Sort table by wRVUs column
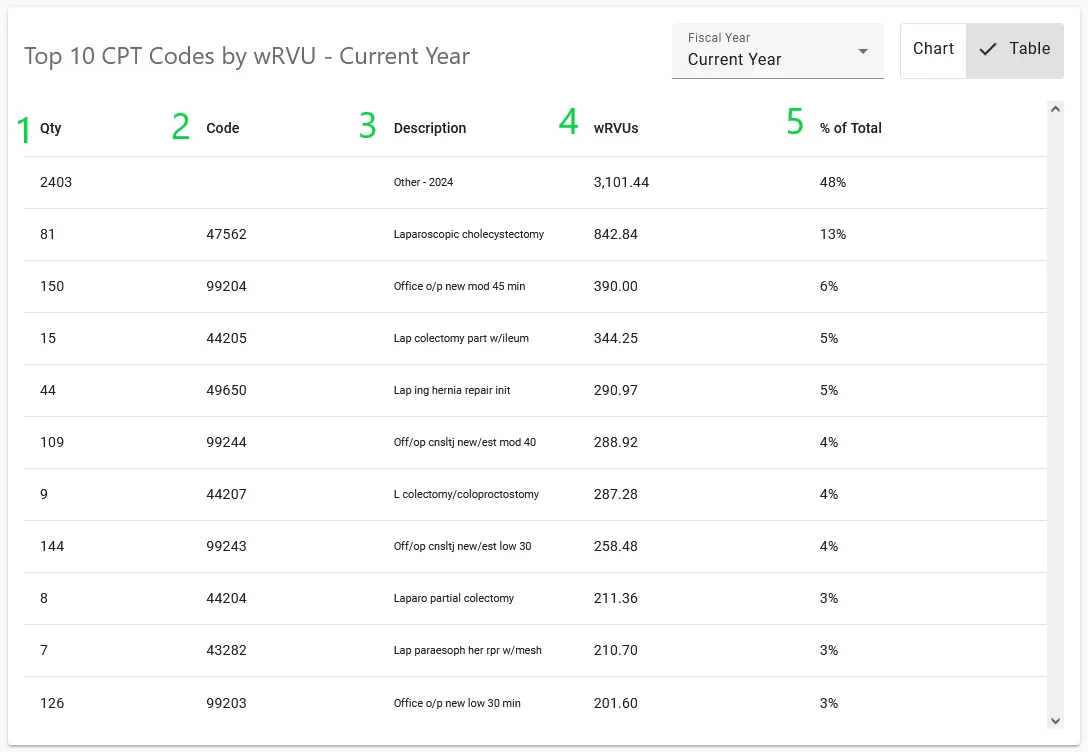 [616, 128]
